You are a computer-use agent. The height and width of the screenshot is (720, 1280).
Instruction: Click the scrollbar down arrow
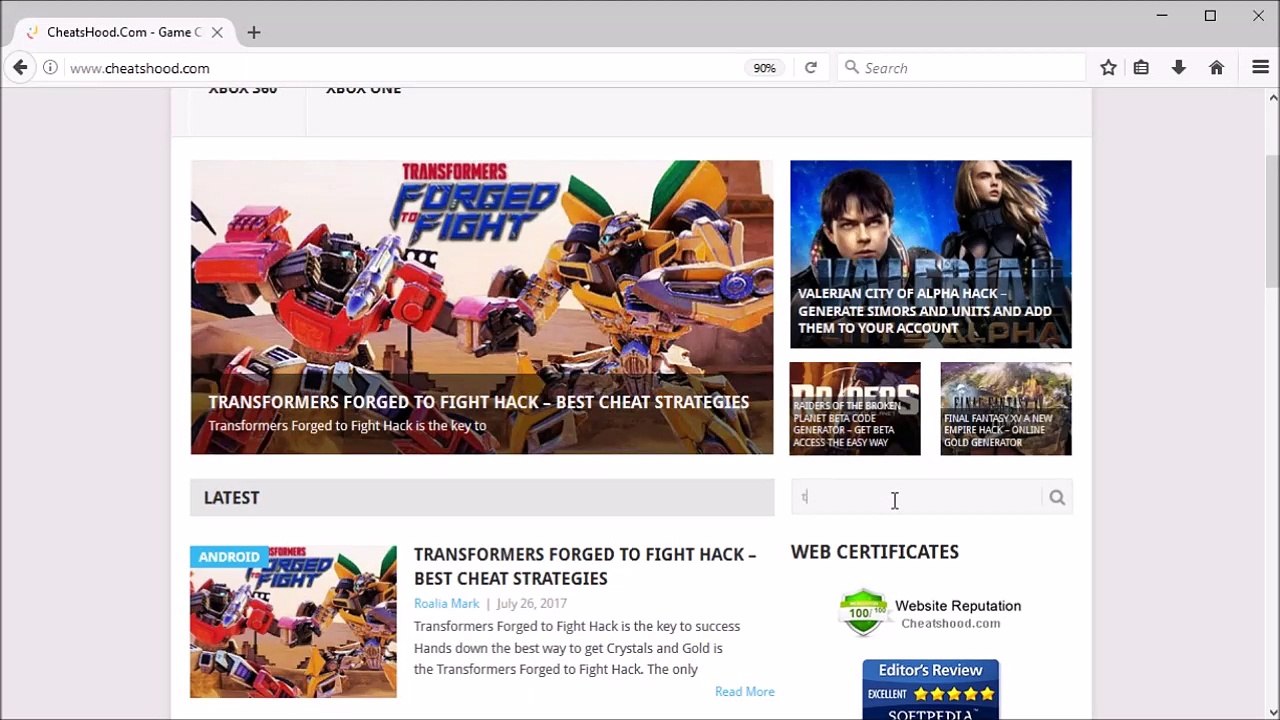tap(1273, 712)
